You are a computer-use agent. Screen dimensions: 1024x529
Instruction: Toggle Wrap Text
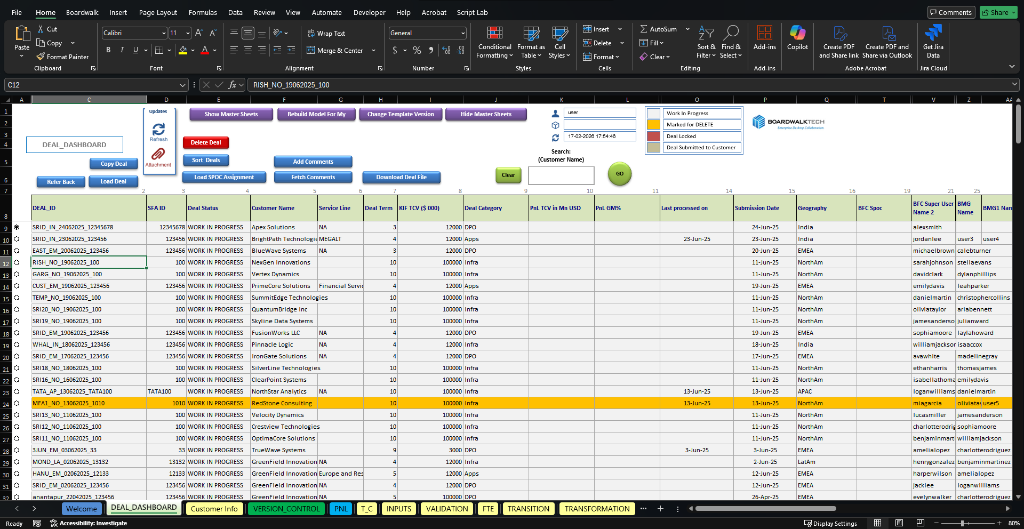[326, 33]
